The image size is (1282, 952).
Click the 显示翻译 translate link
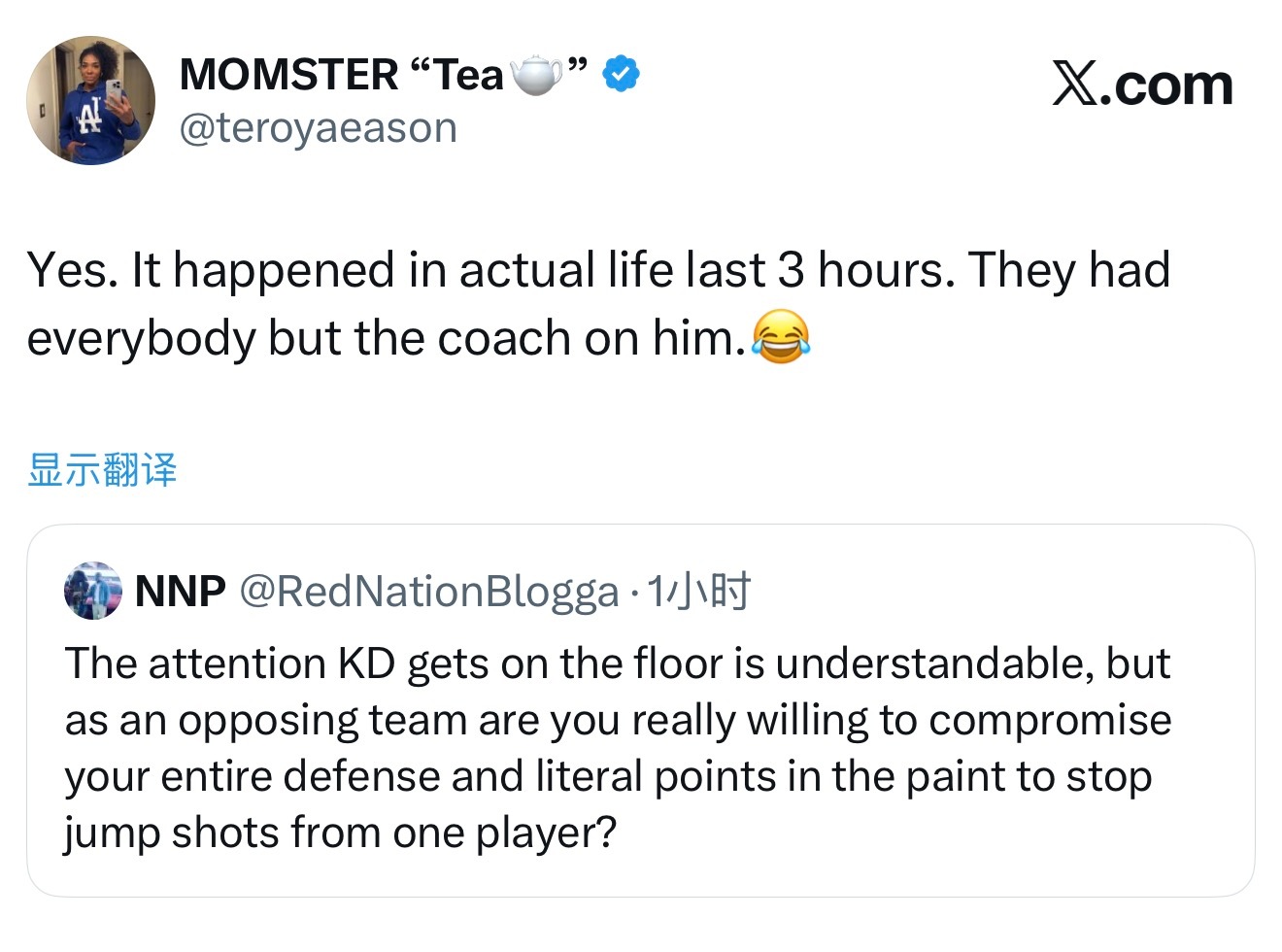(x=102, y=469)
